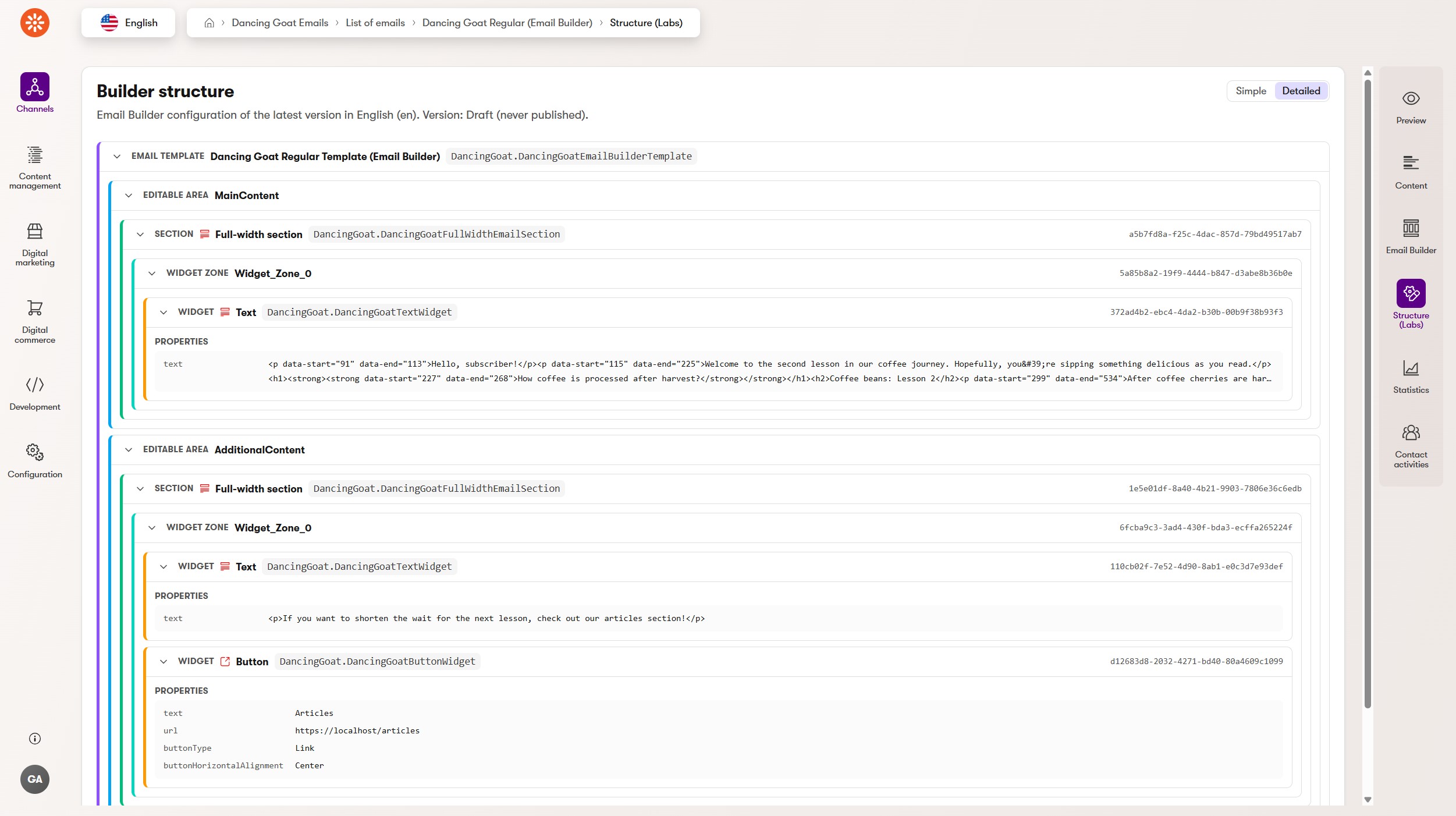This screenshot has height=816, width=1456.
Task: Click the DancingGoatEmailBuilderTemplate identifier
Action: click(x=571, y=156)
